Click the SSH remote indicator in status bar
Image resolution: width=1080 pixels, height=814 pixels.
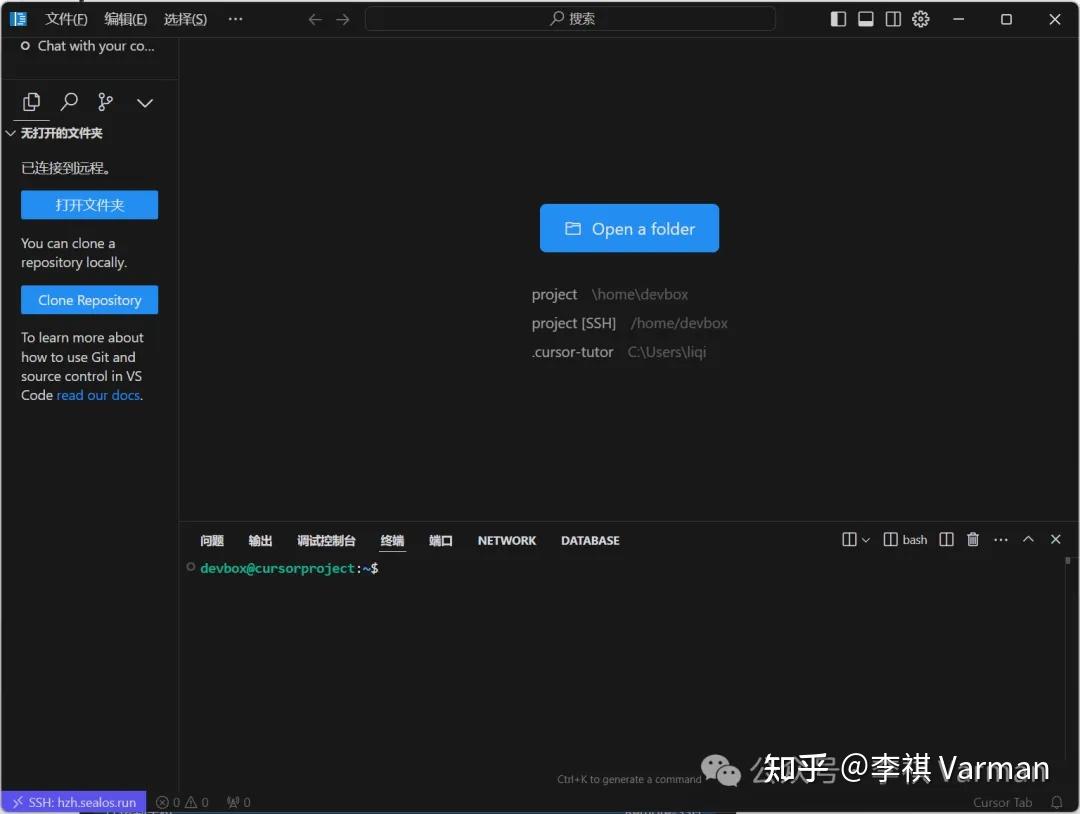pos(70,802)
